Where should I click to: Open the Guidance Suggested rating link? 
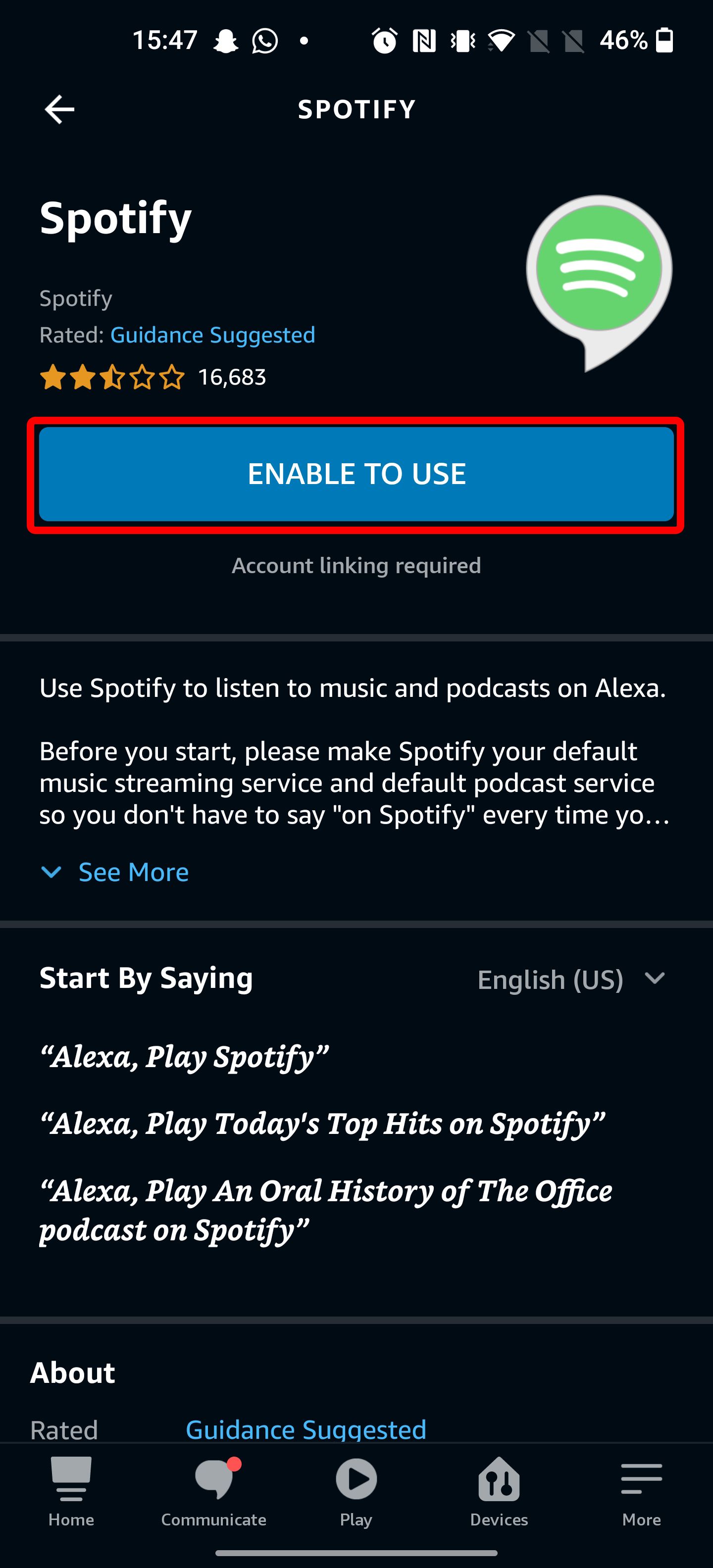click(x=212, y=335)
